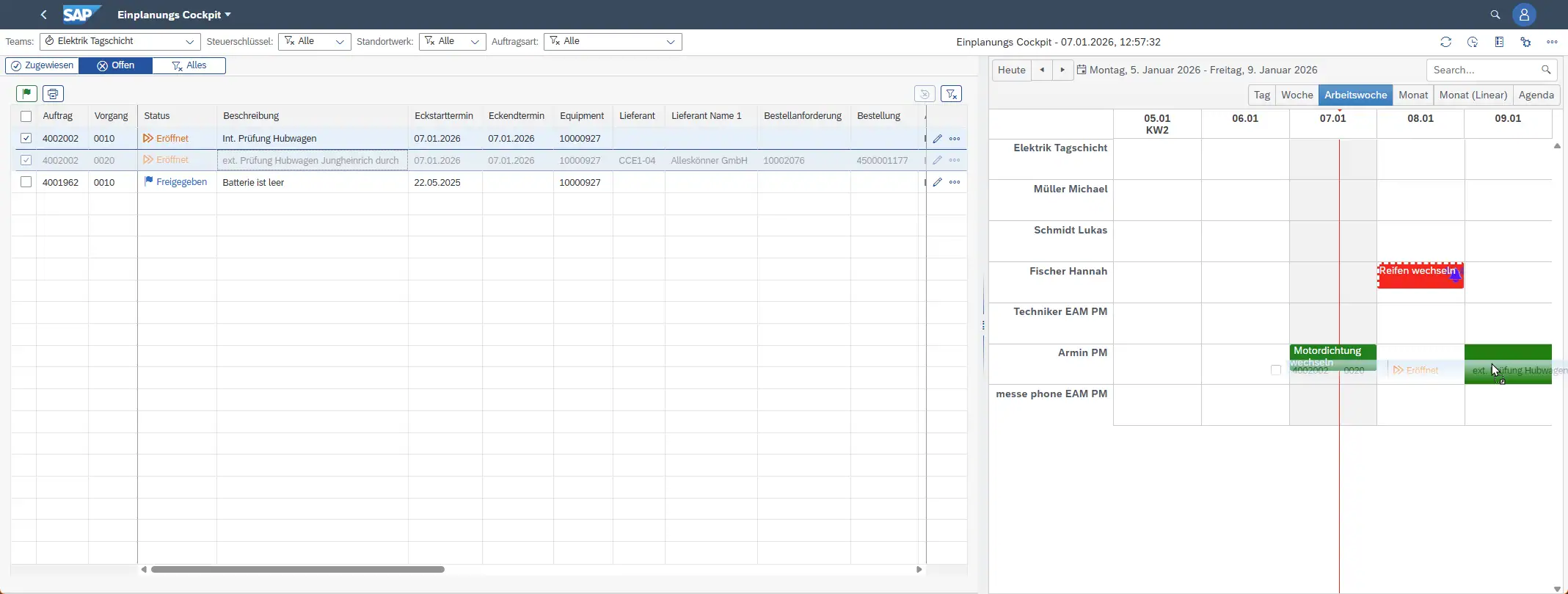Image resolution: width=1568 pixels, height=594 pixels.
Task: Expand the Teams dropdown Elektrik Tagschicht
Action: coord(189,42)
